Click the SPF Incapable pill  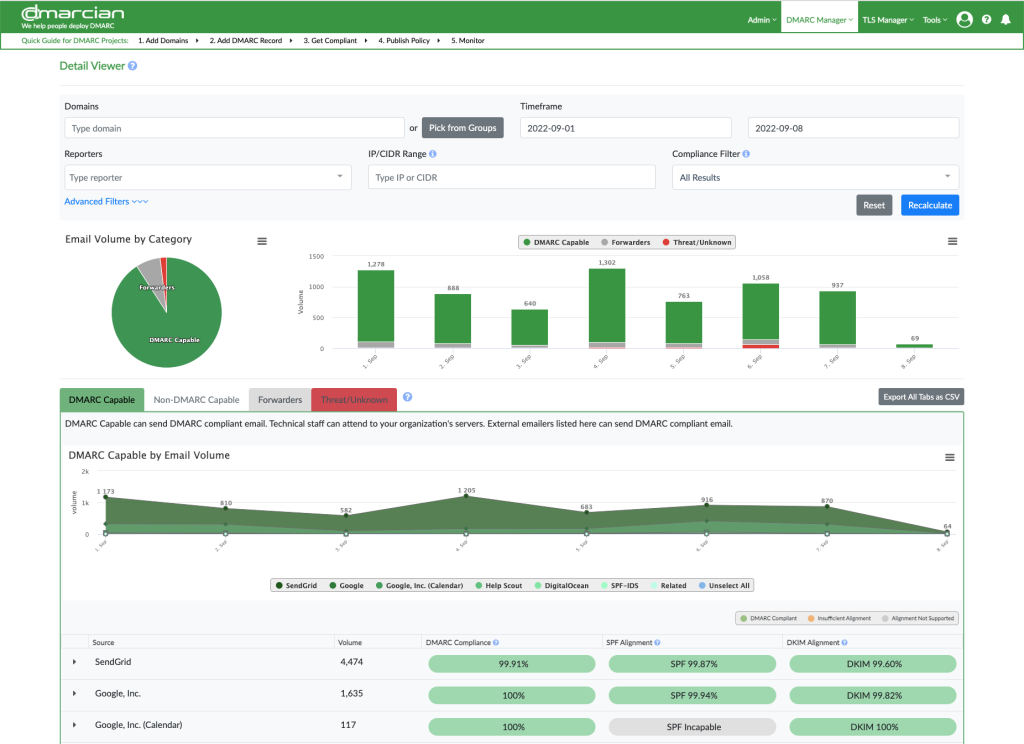(x=692, y=726)
